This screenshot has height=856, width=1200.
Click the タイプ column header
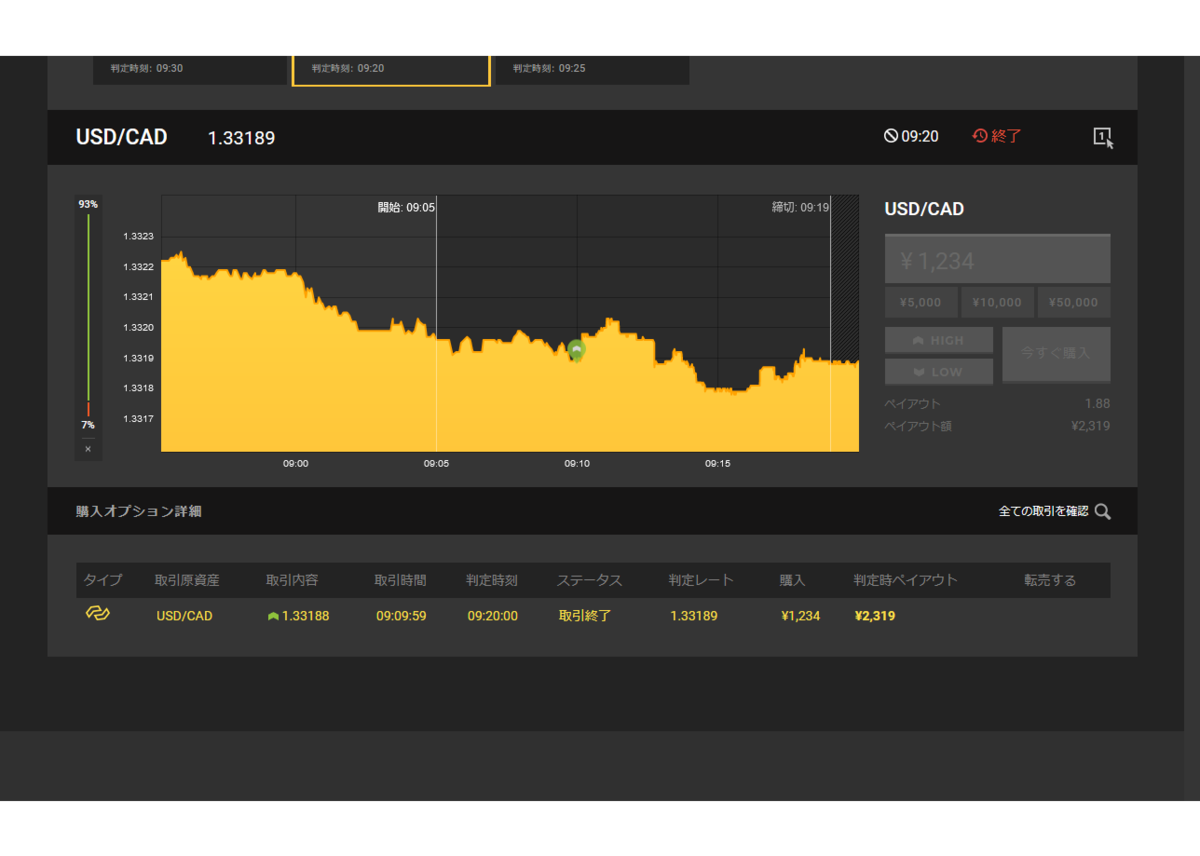pyautogui.click(x=103, y=580)
